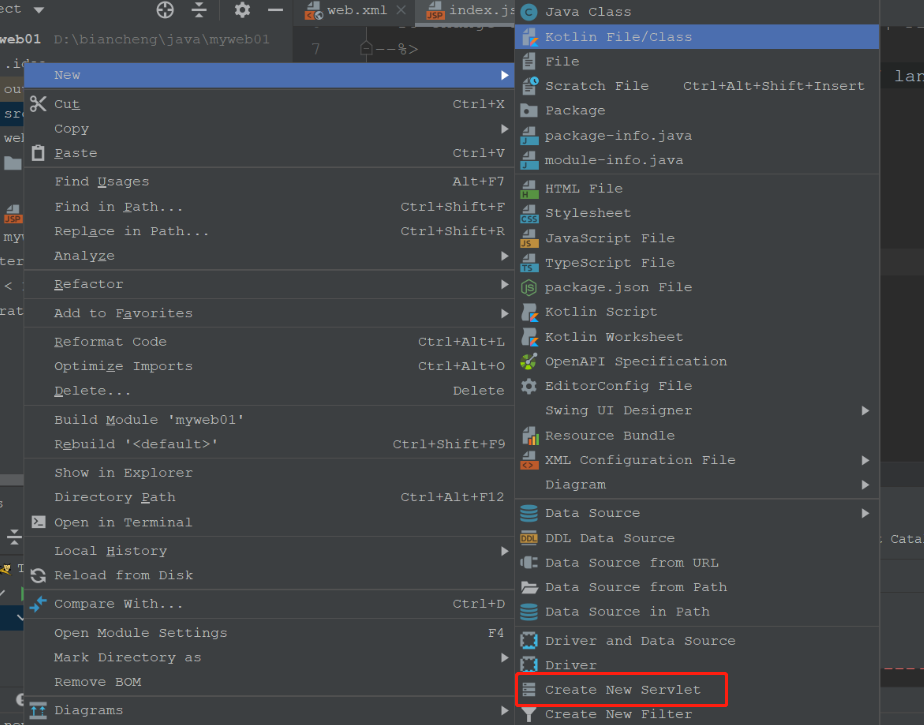Expand the Diagram submenu arrow
Screen dimensions: 924x725
pyautogui.click(x=865, y=485)
